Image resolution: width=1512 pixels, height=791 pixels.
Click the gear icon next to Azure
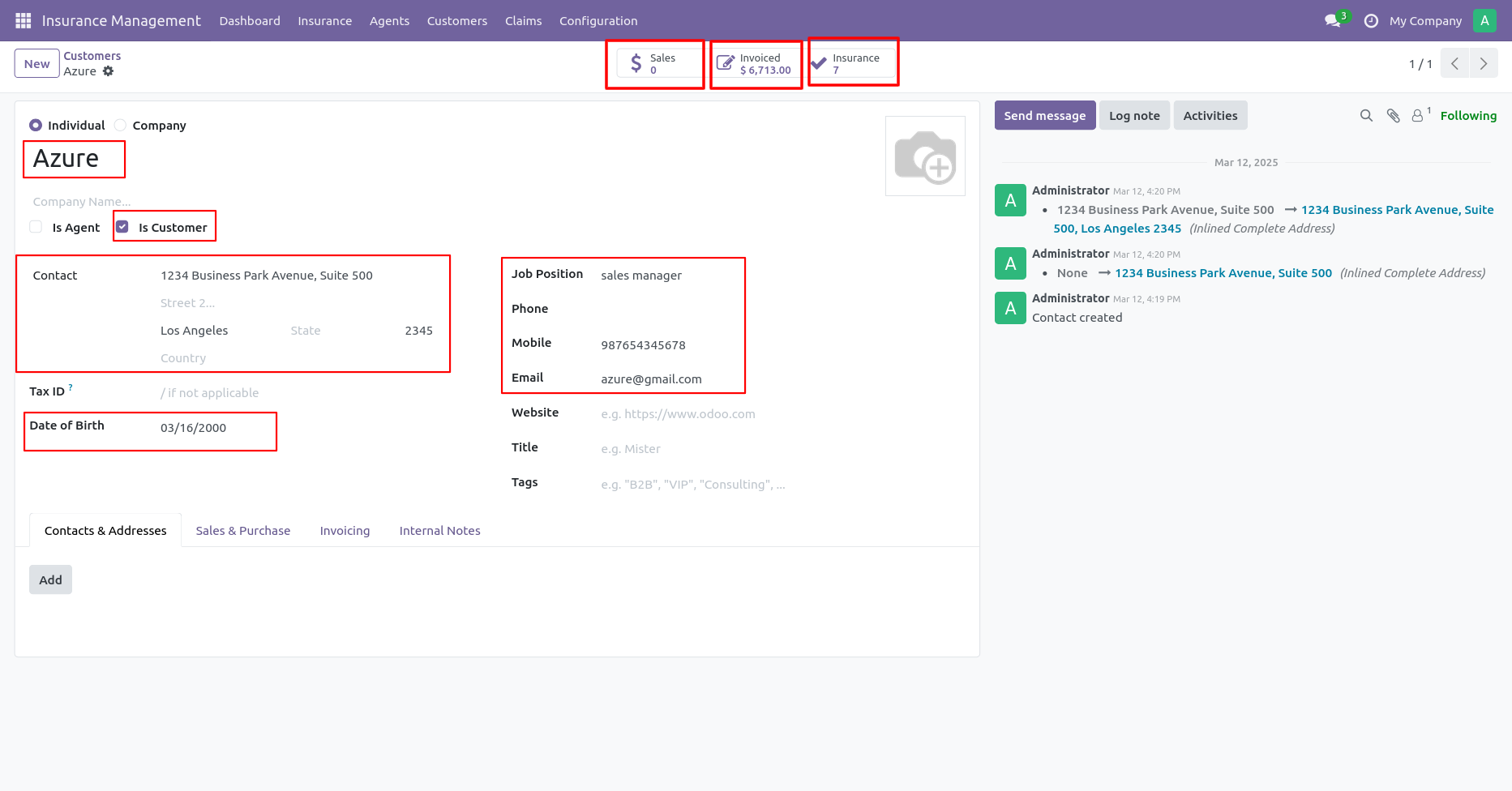(x=108, y=71)
